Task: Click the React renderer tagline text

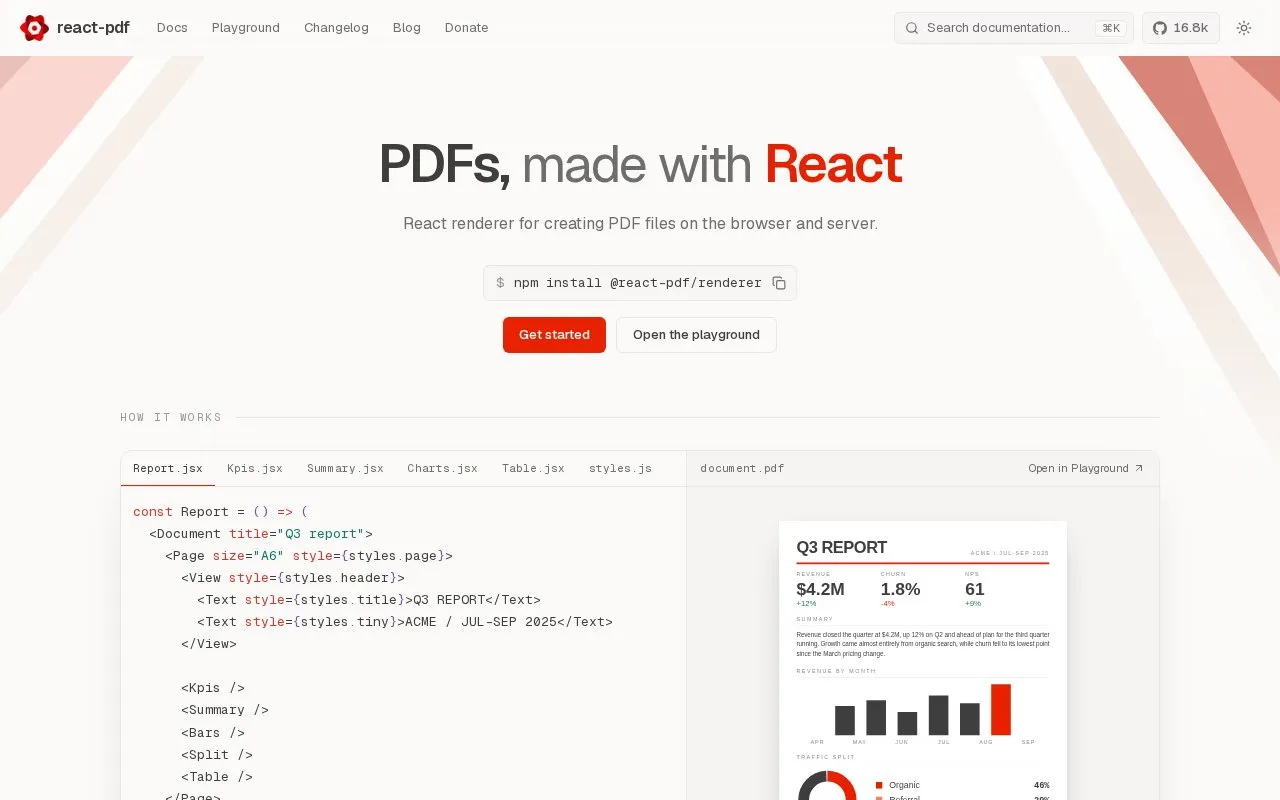Action: 640,223
